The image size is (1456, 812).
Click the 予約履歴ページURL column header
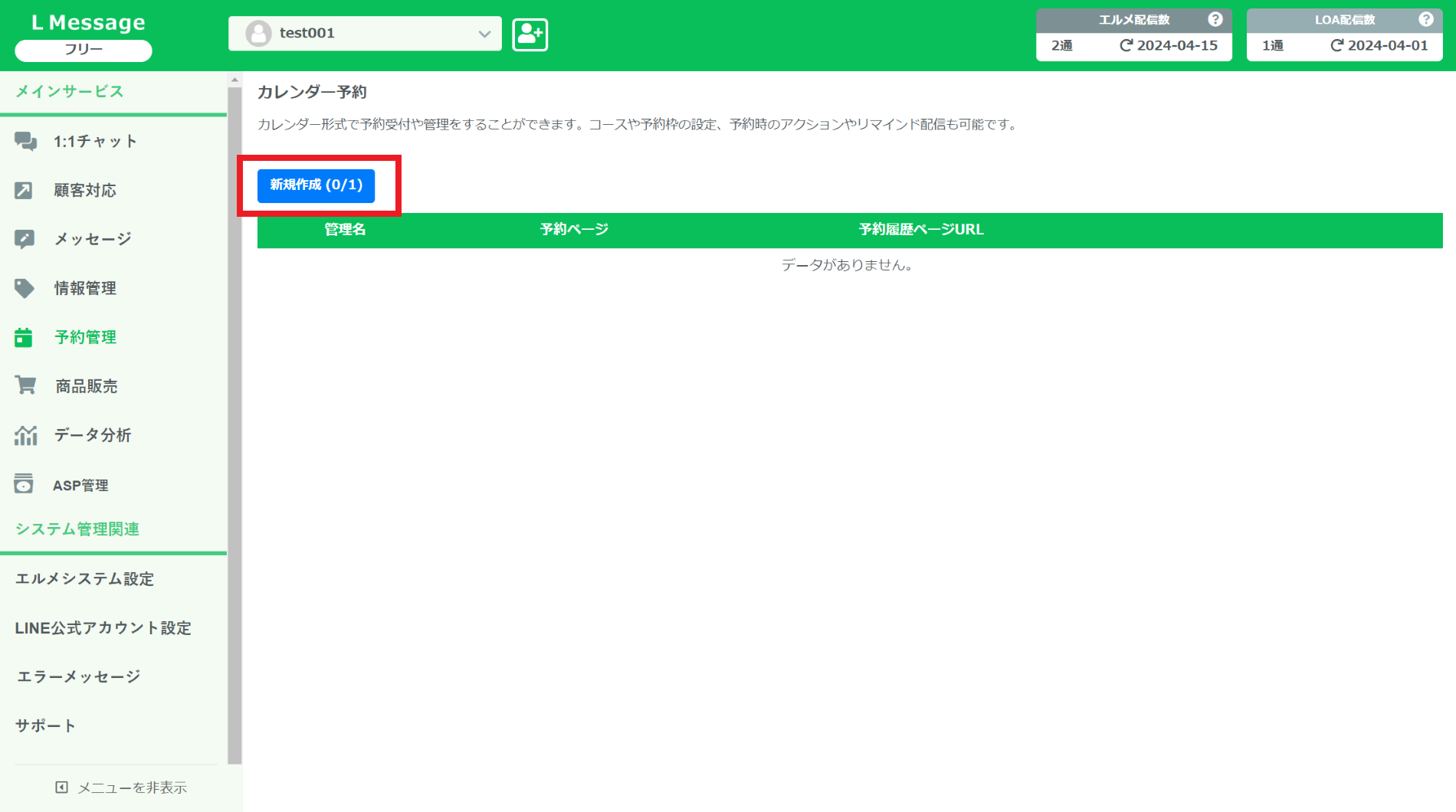click(x=921, y=230)
